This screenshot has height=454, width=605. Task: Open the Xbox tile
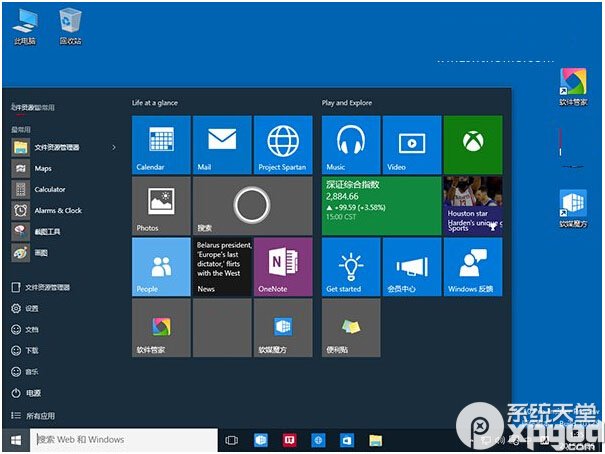coord(472,144)
